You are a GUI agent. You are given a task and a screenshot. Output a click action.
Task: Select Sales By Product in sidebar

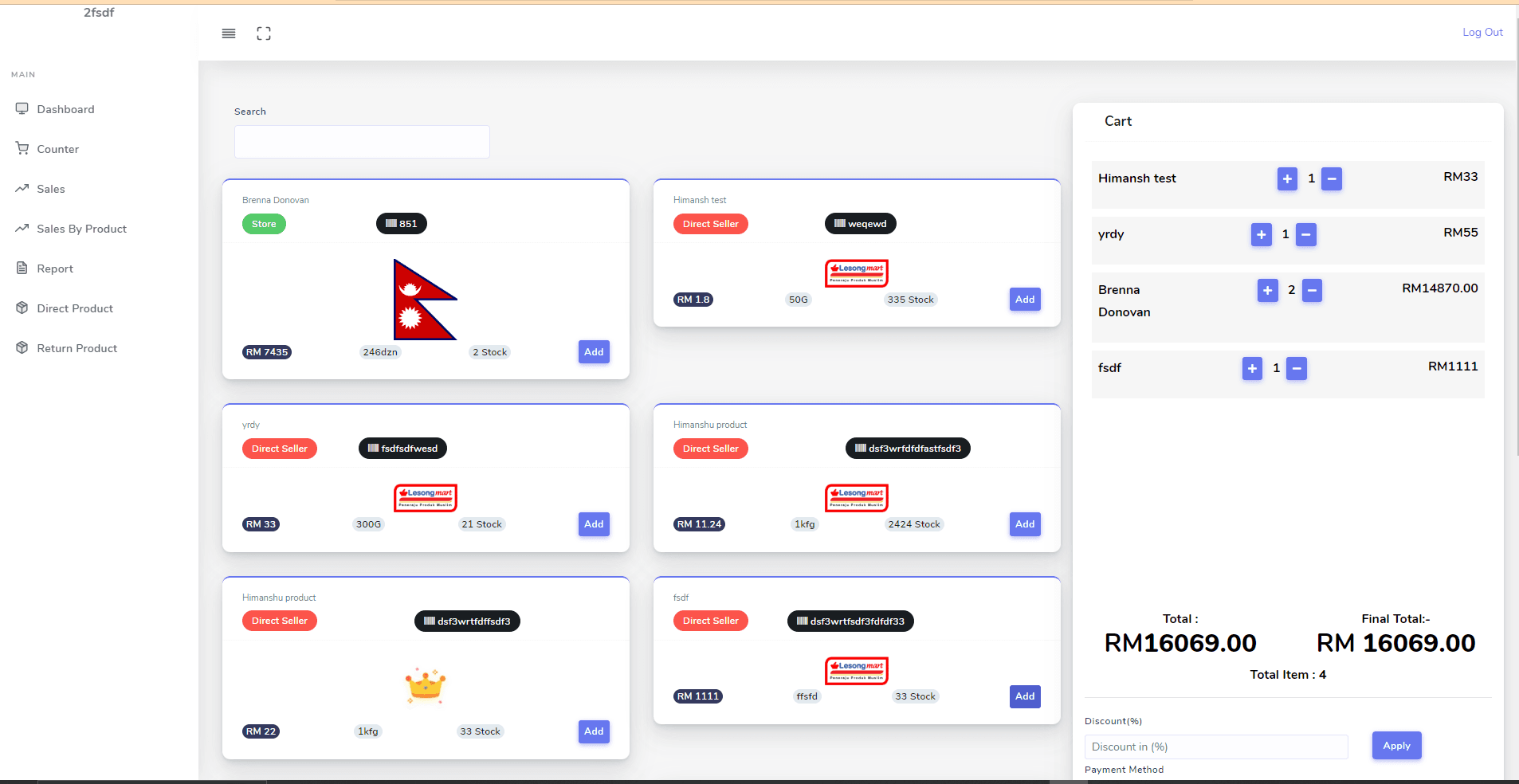81,229
